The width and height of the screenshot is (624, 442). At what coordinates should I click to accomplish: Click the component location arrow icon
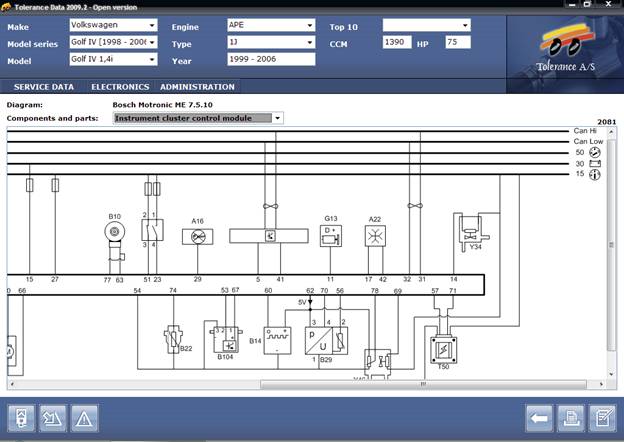click(x=53, y=418)
